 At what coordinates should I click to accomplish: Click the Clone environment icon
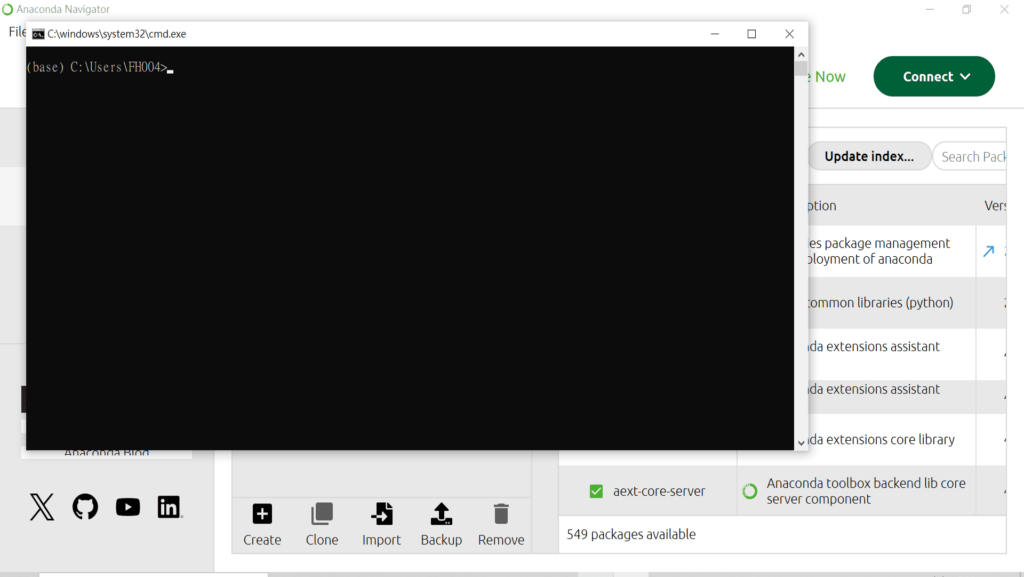321,515
